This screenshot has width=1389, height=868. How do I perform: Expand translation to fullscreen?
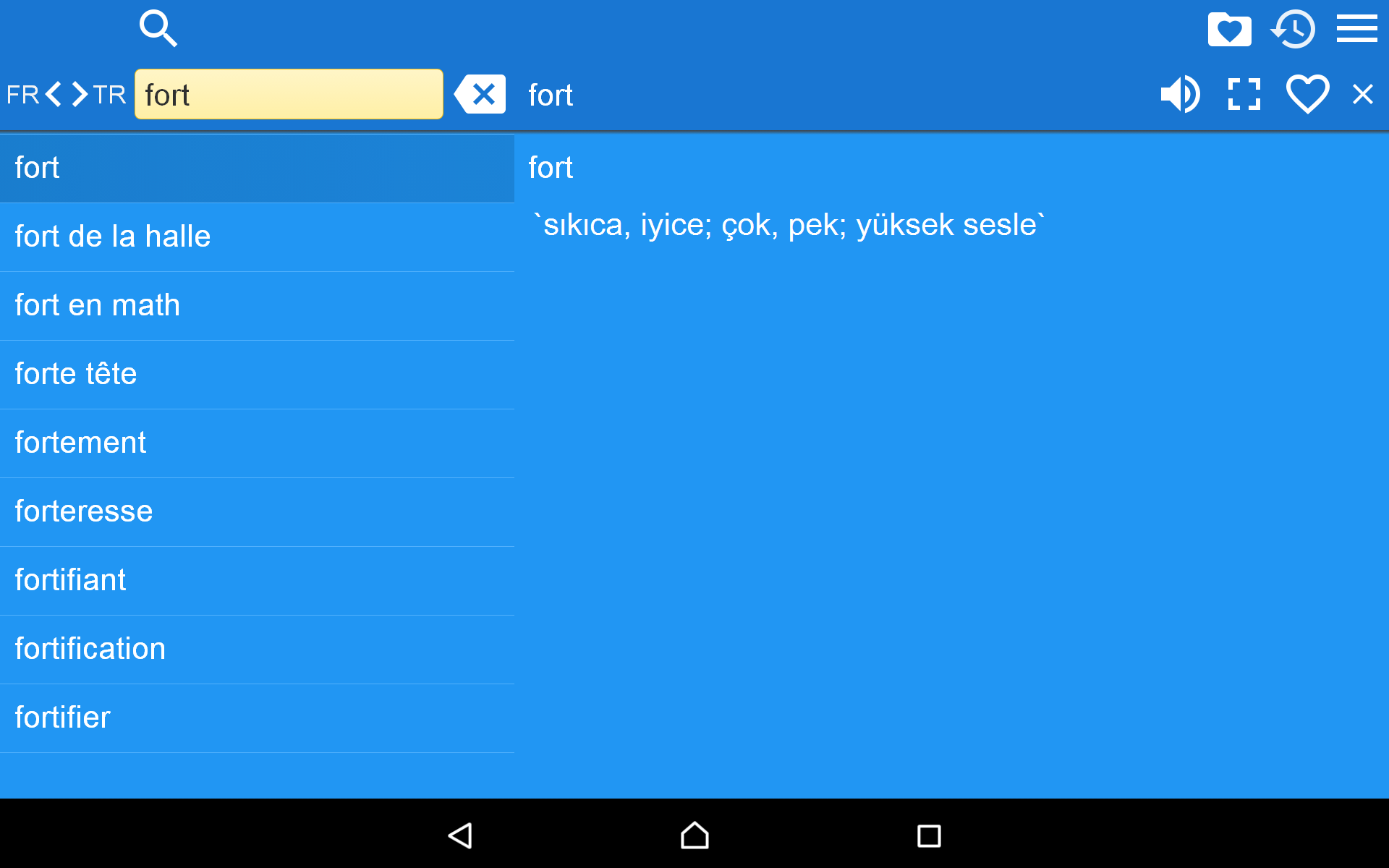point(1244,94)
